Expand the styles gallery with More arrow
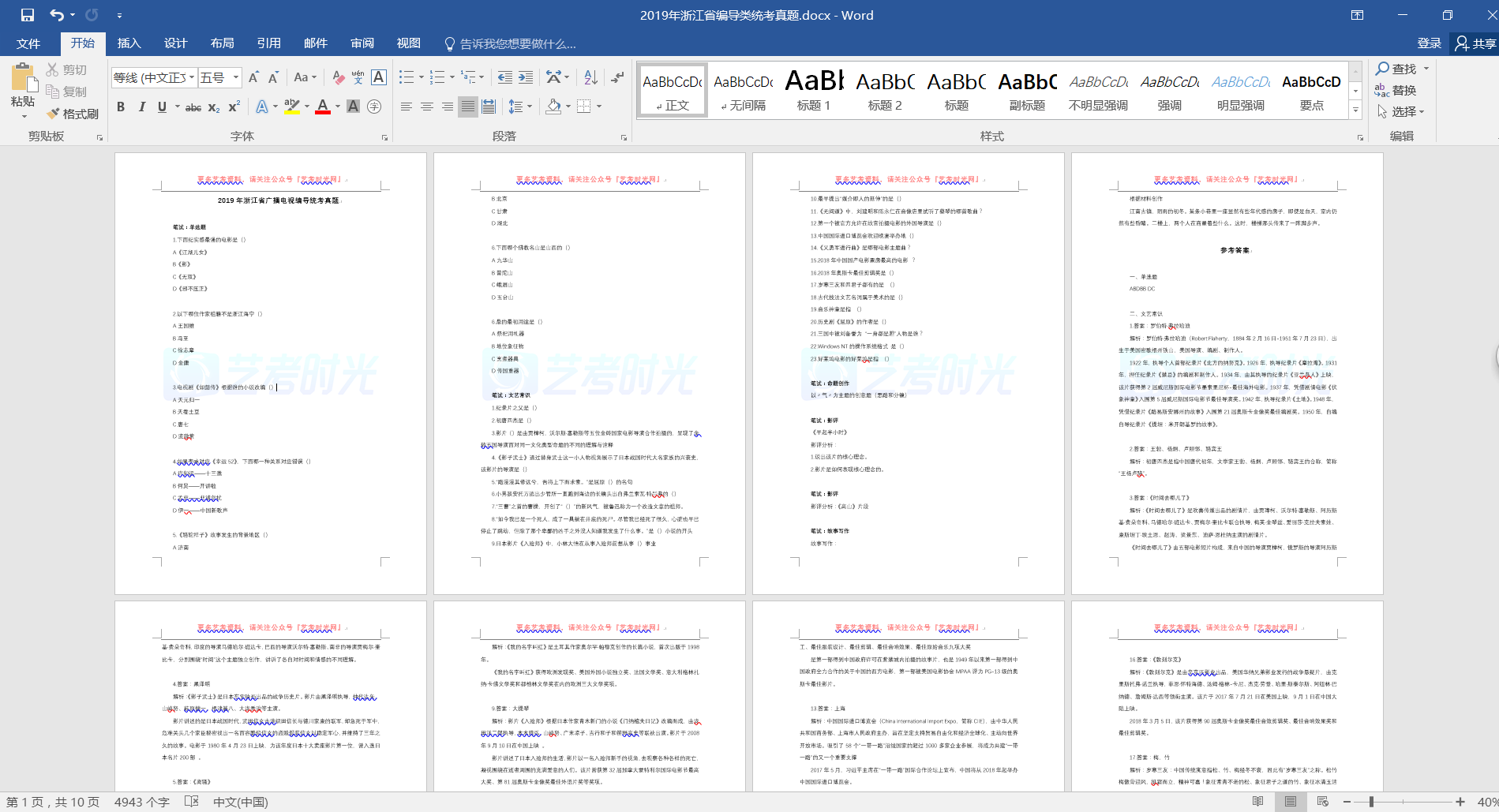1499x812 pixels. pos(1355,110)
